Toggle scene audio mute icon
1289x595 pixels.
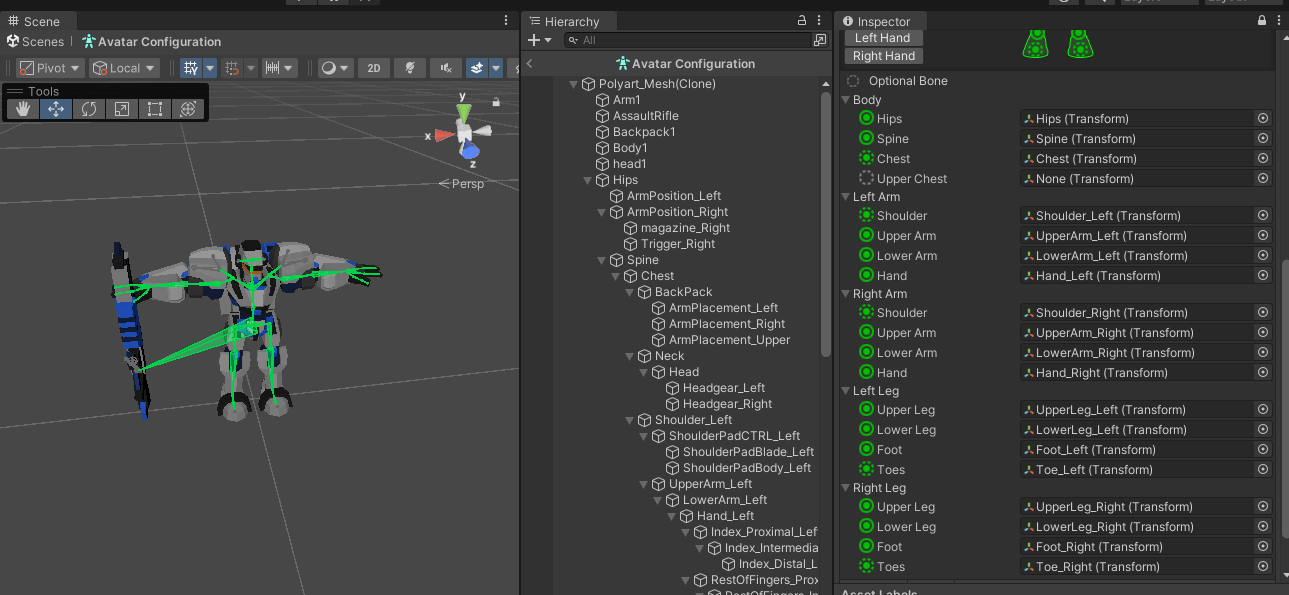[445, 68]
